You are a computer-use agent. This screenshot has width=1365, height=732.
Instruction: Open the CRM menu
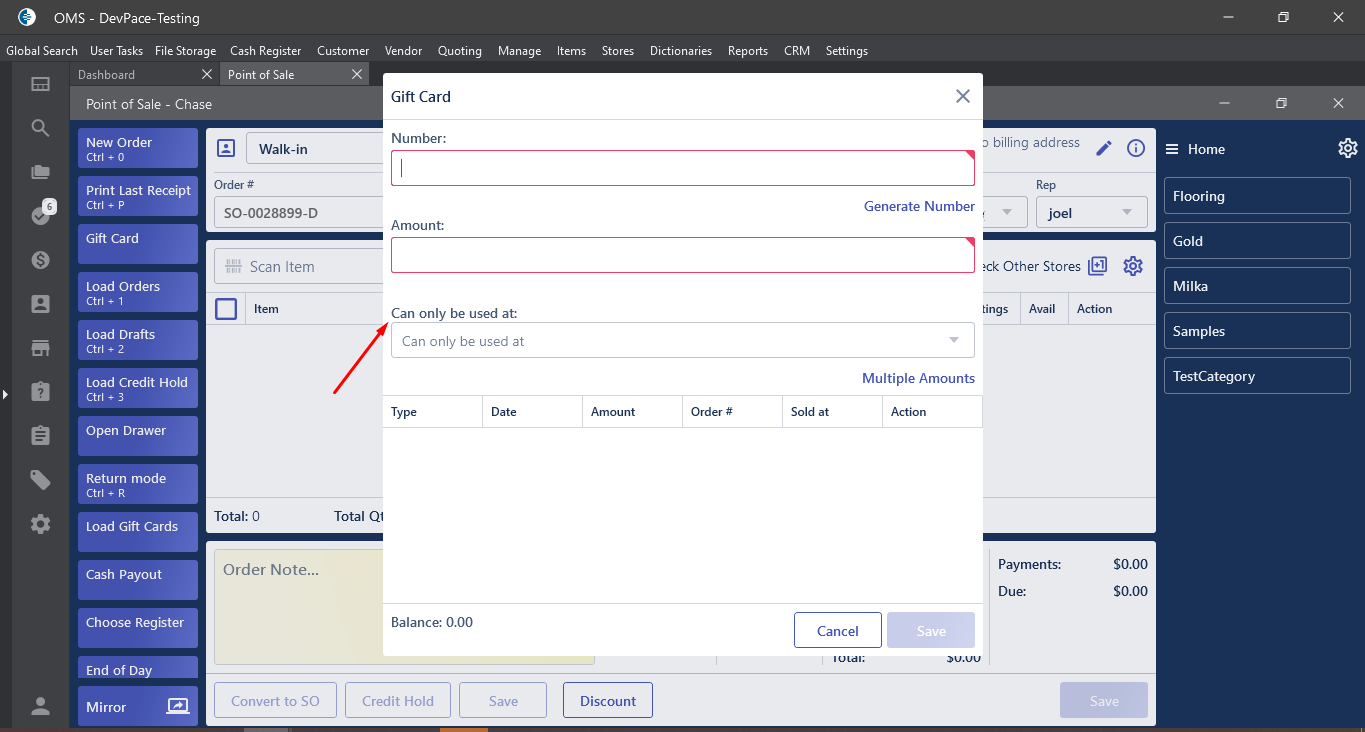coord(797,51)
